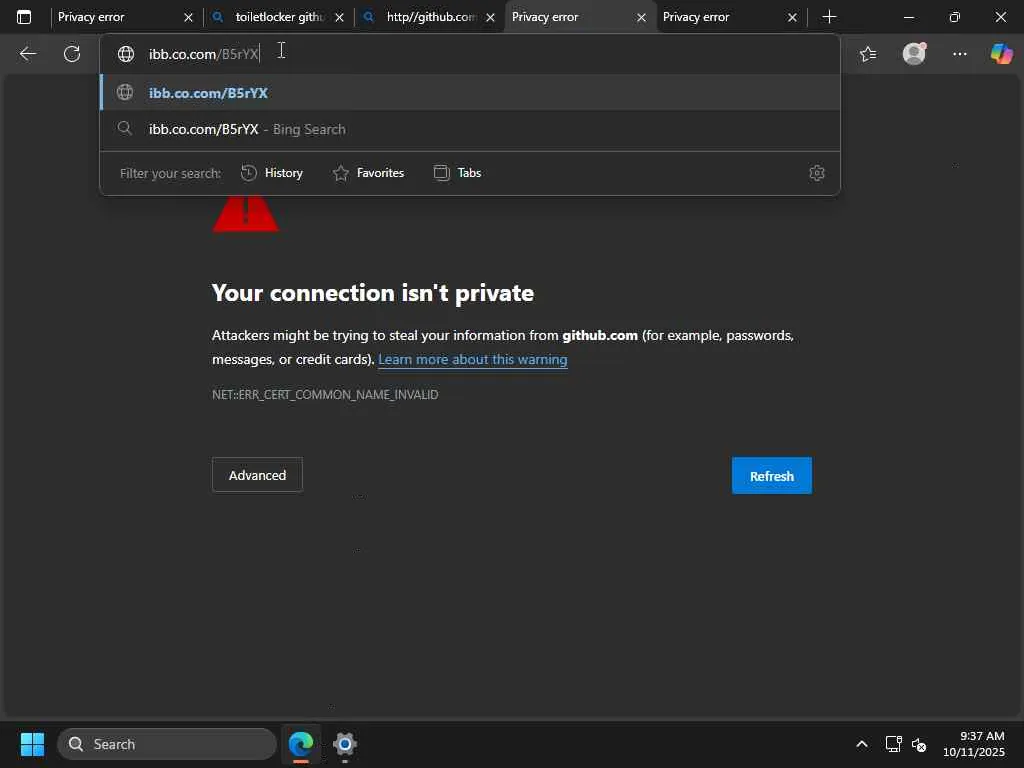Reload the page with the refresh icon

pos(72,54)
